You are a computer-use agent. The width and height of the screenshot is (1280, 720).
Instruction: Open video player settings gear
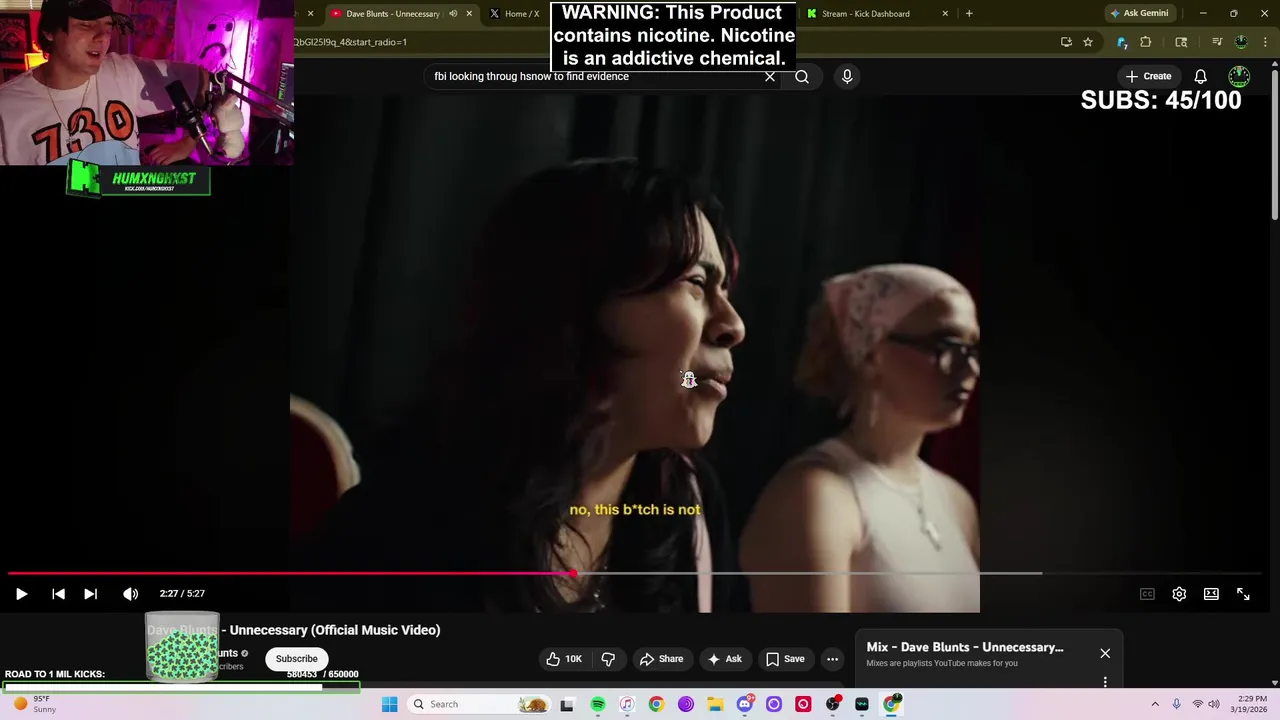click(x=1179, y=594)
